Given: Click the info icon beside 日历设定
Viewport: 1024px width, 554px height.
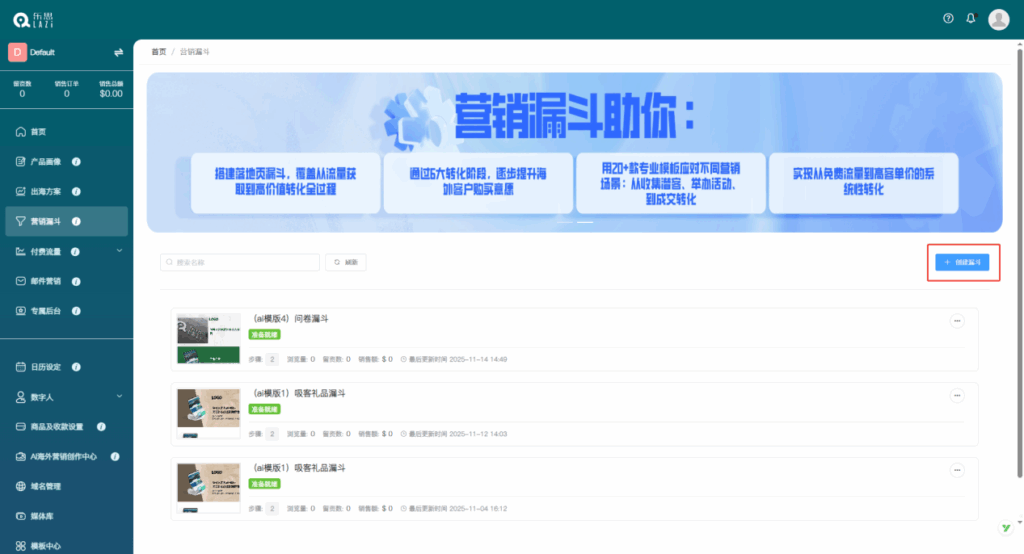Looking at the screenshot, I should coord(76,367).
